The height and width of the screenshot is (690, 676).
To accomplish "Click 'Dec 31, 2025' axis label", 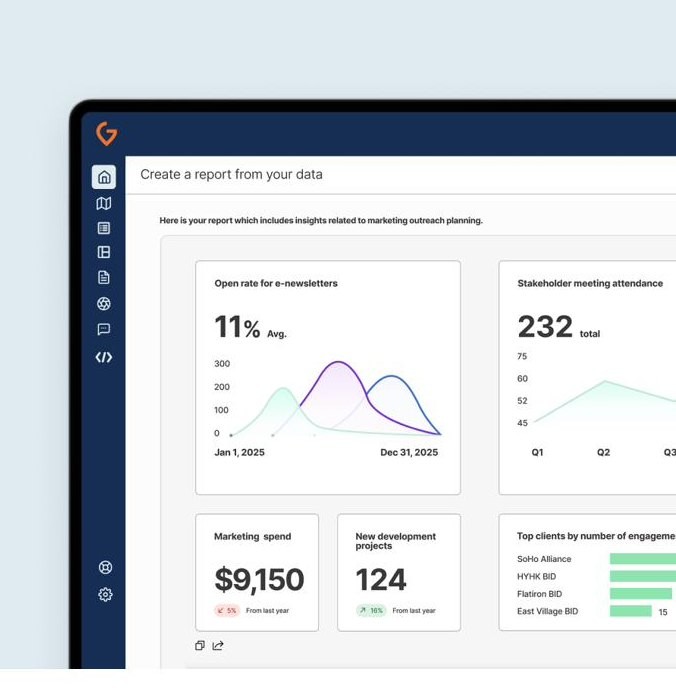I will click(409, 452).
